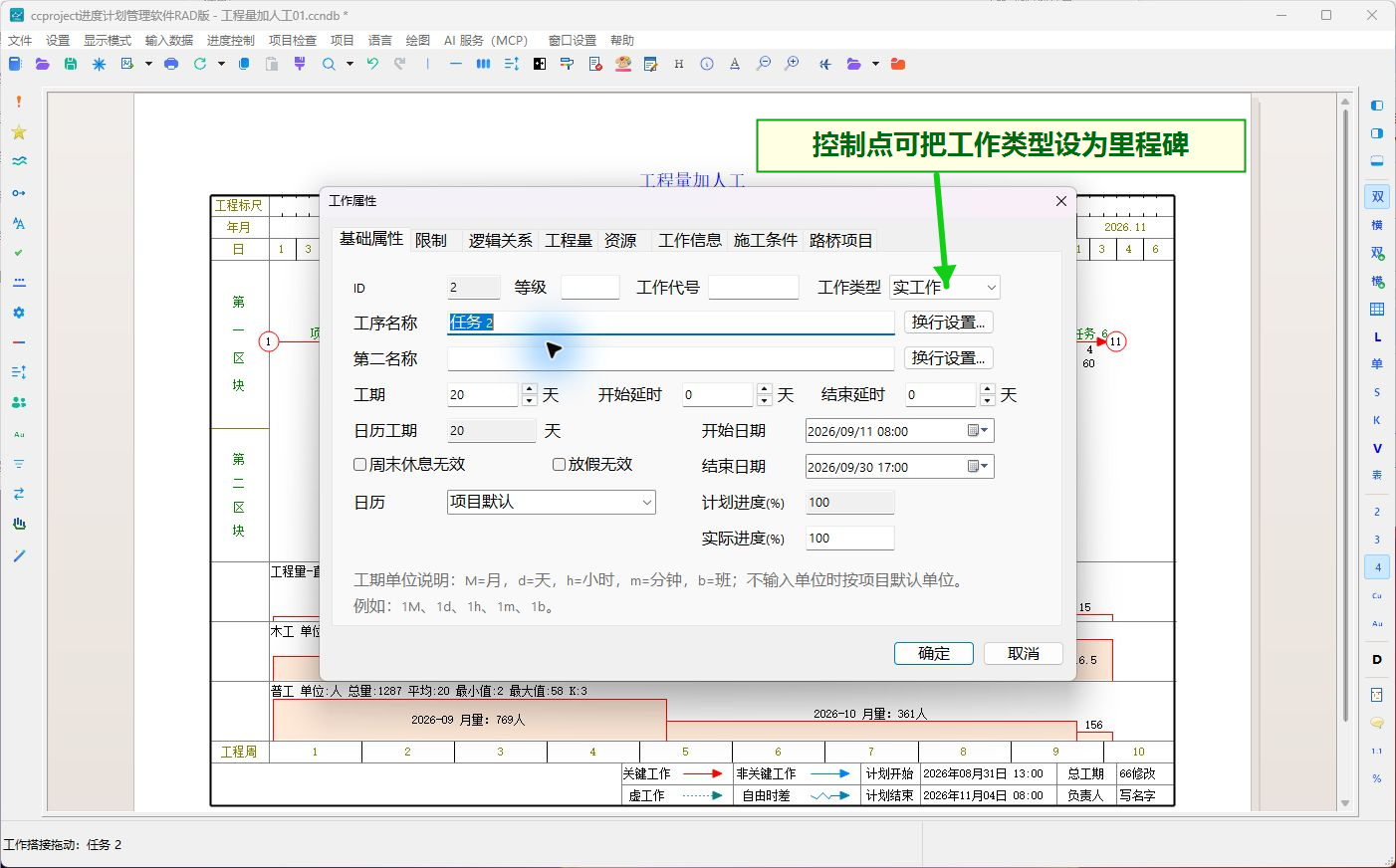Click the 工作代号 input field
The height and width of the screenshot is (868, 1396).
tap(753, 288)
